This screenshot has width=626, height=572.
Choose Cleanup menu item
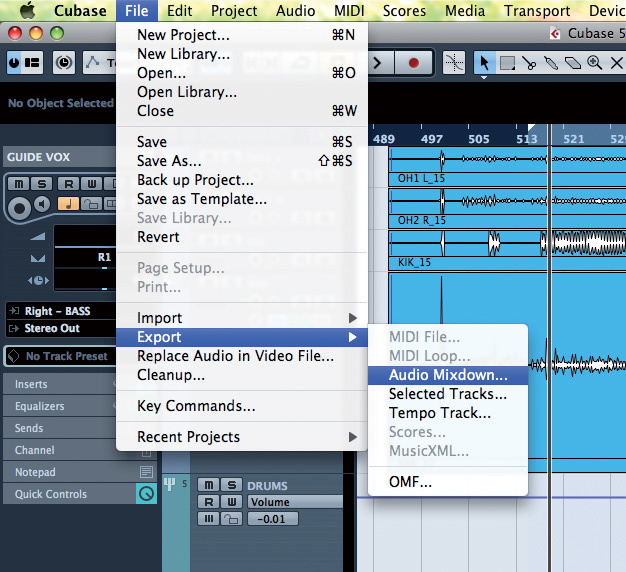242,375
